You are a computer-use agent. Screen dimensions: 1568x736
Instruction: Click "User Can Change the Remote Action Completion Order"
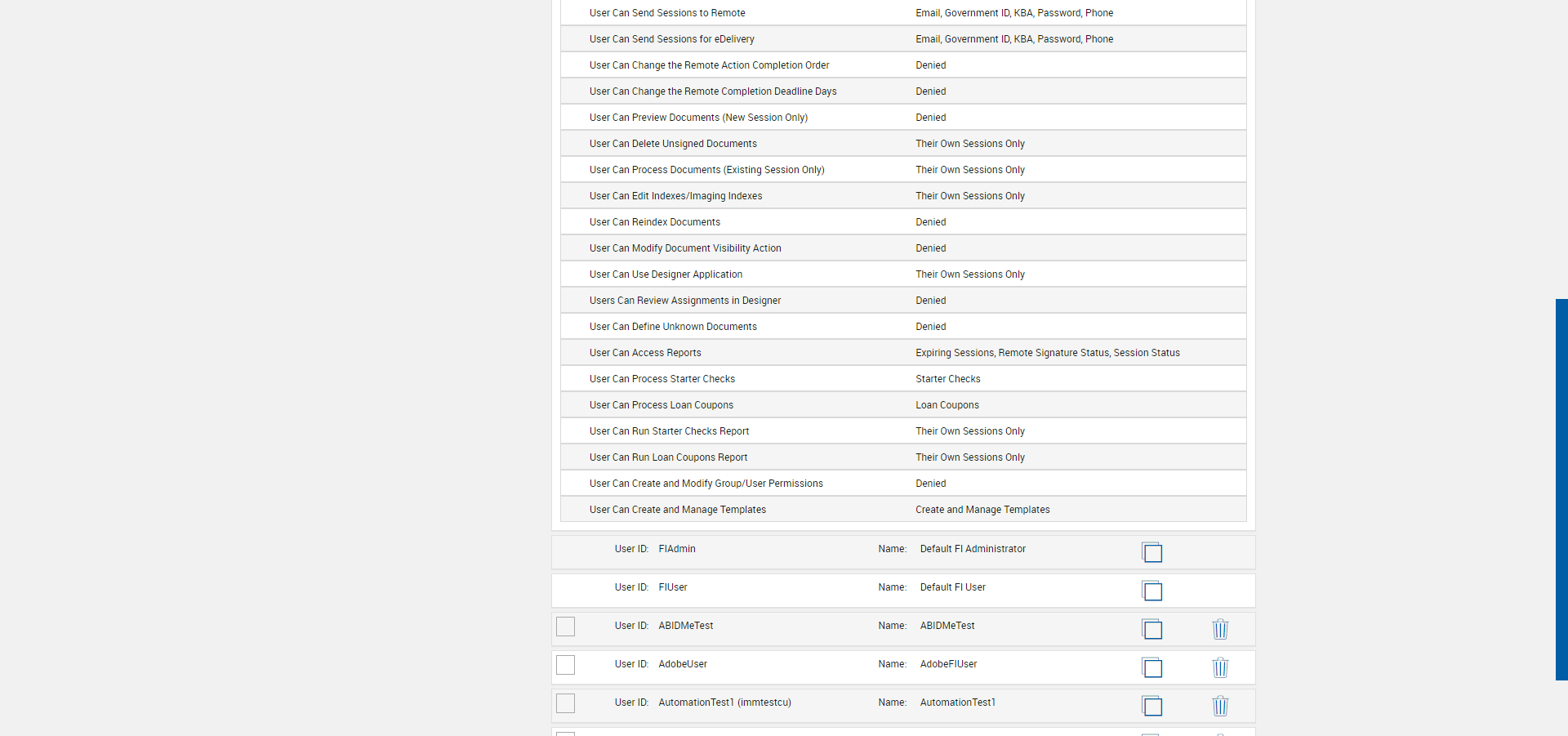709,65
